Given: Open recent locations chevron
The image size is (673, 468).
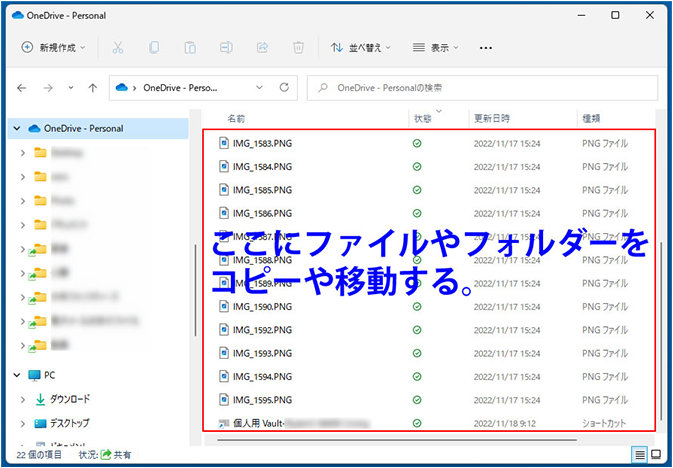Looking at the screenshot, I should (71, 88).
